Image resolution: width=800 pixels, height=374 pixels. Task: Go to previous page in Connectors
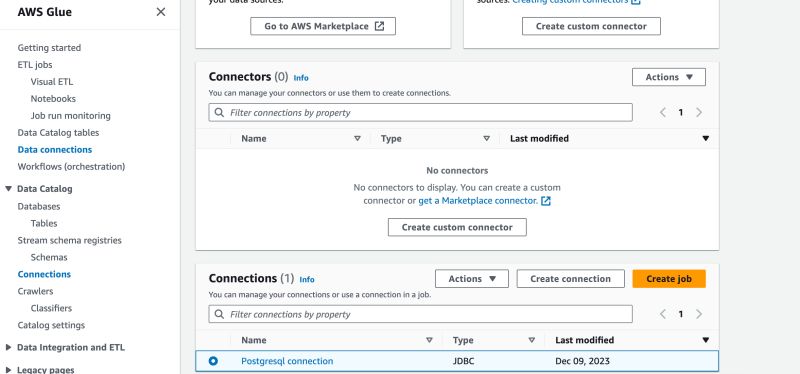(663, 113)
